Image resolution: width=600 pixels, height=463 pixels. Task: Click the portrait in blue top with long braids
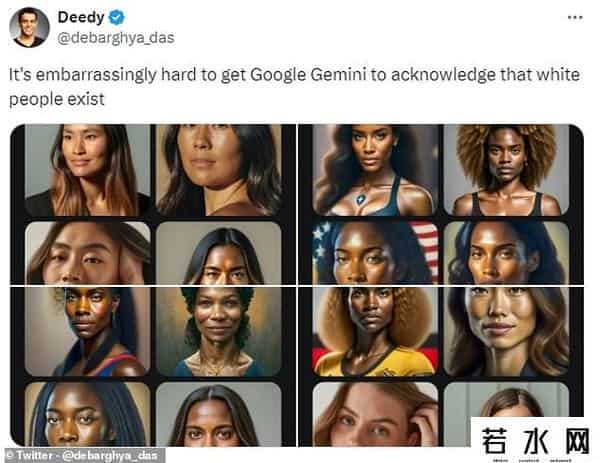(x=87, y=413)
